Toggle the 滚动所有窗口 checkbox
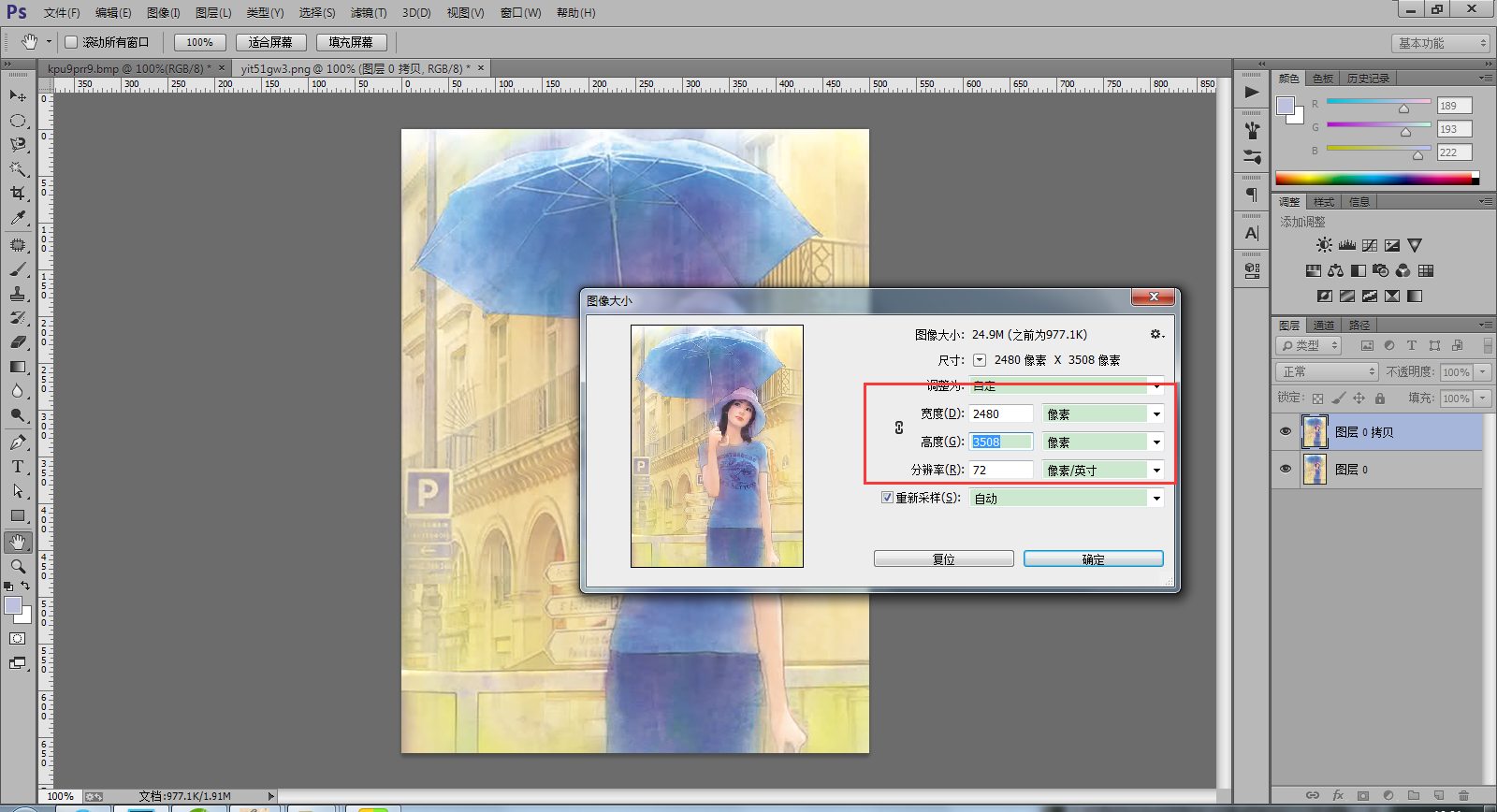 71,42
